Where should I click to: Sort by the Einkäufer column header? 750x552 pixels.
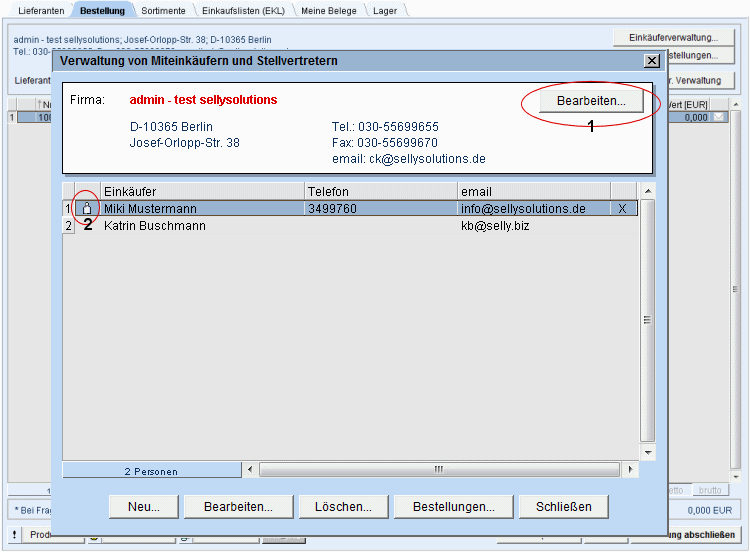200,191
